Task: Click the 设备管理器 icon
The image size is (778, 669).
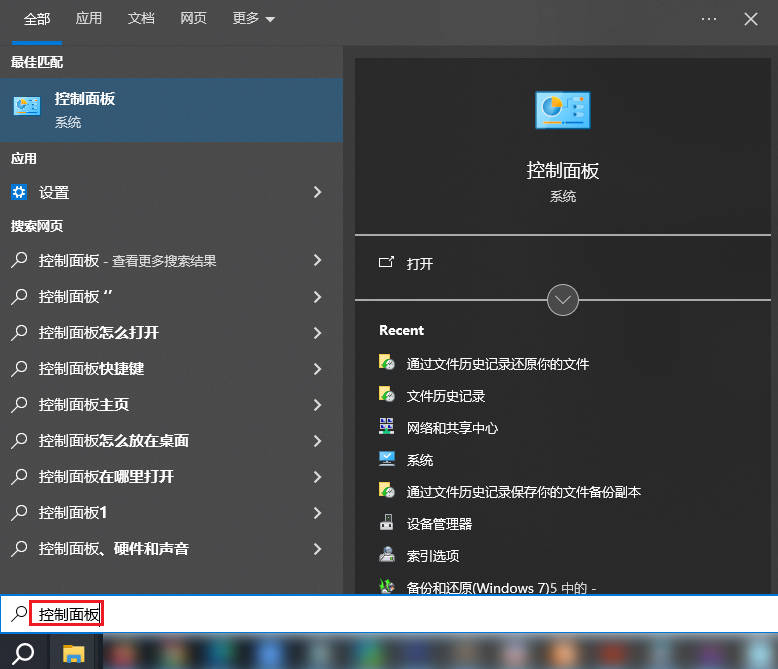Action: (387, 523)
